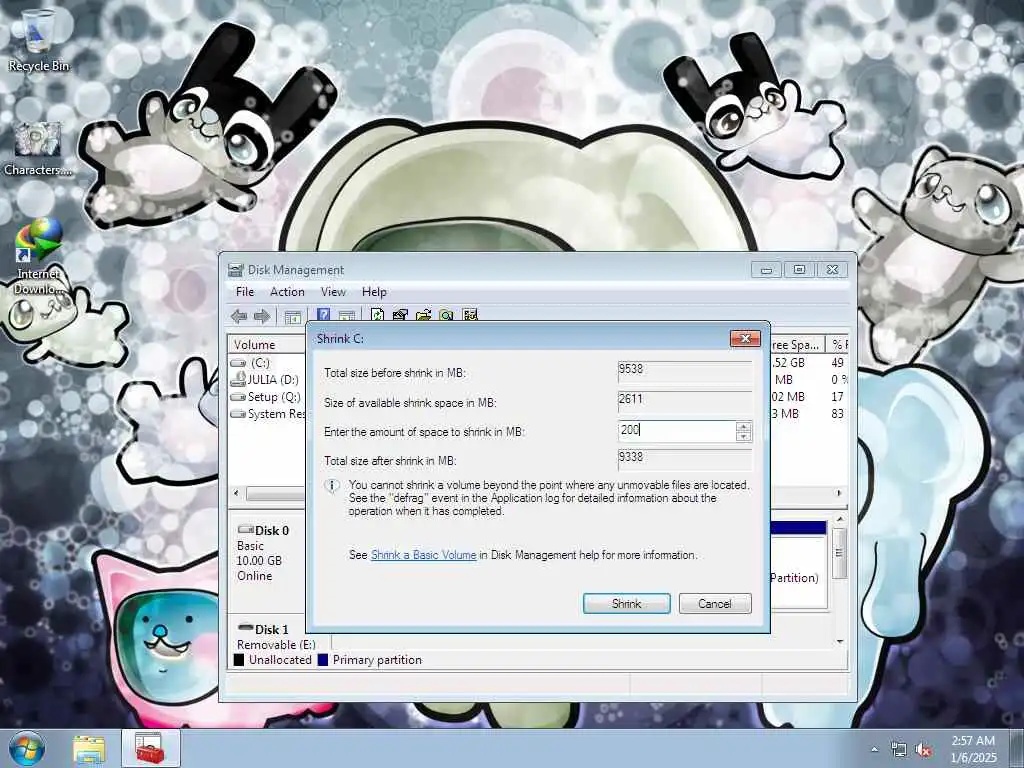Open the View menu
The width and height of the screenshot is (1024, 768).
tap(333, 292)
